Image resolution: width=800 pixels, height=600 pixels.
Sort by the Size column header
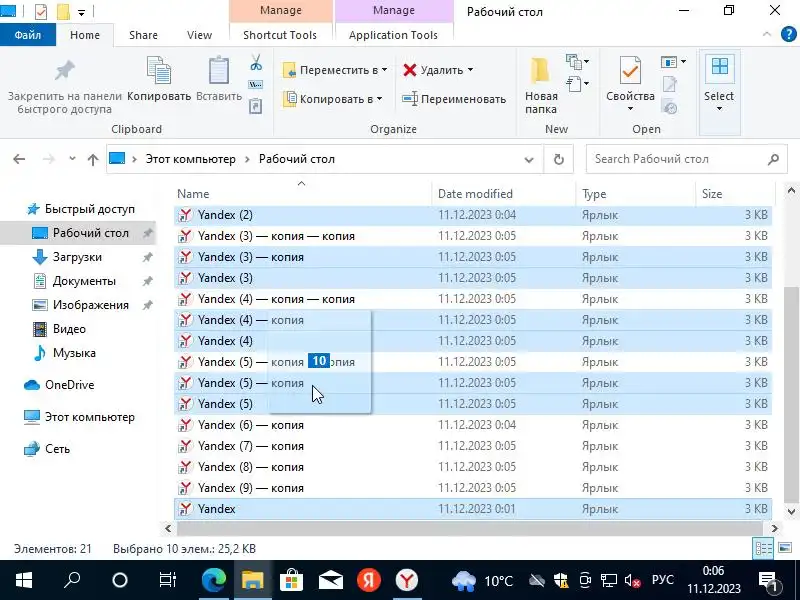click(x=735, y=194)
